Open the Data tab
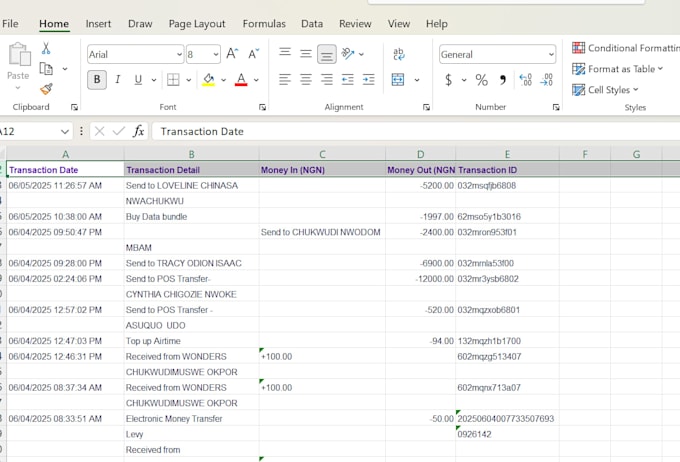Viewport: 680px width, 462px height. tap(312, 24)
